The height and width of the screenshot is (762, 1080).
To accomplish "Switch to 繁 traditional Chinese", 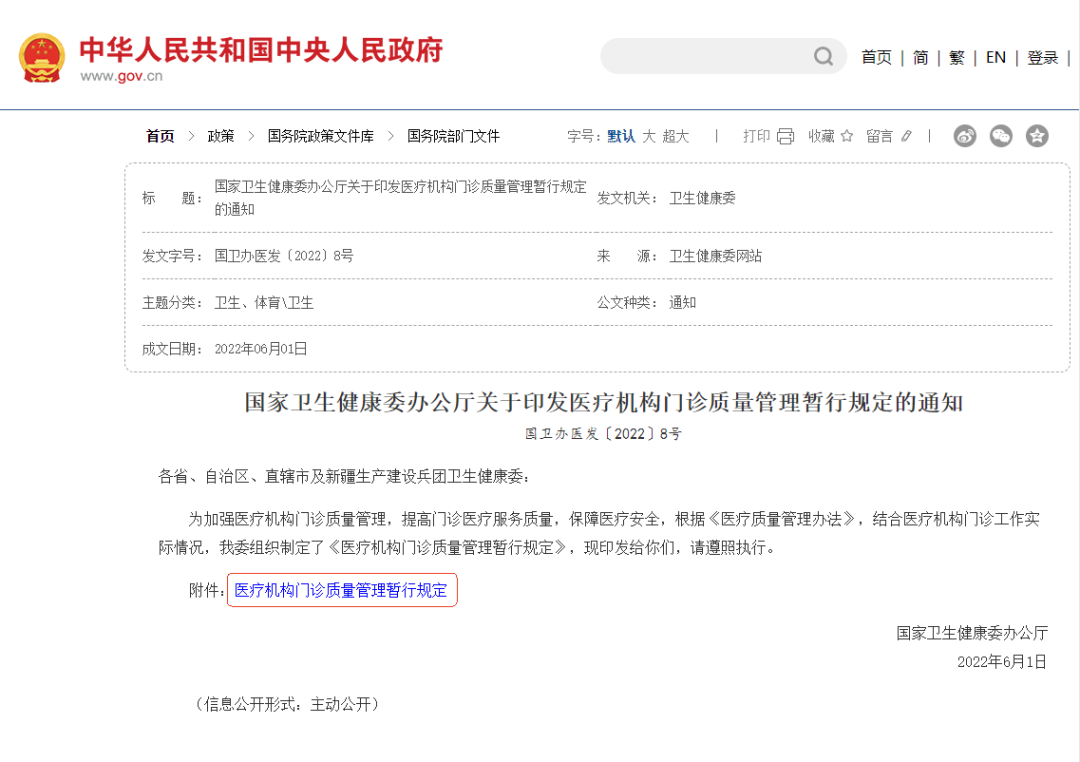I will click(x=957, y=58).
